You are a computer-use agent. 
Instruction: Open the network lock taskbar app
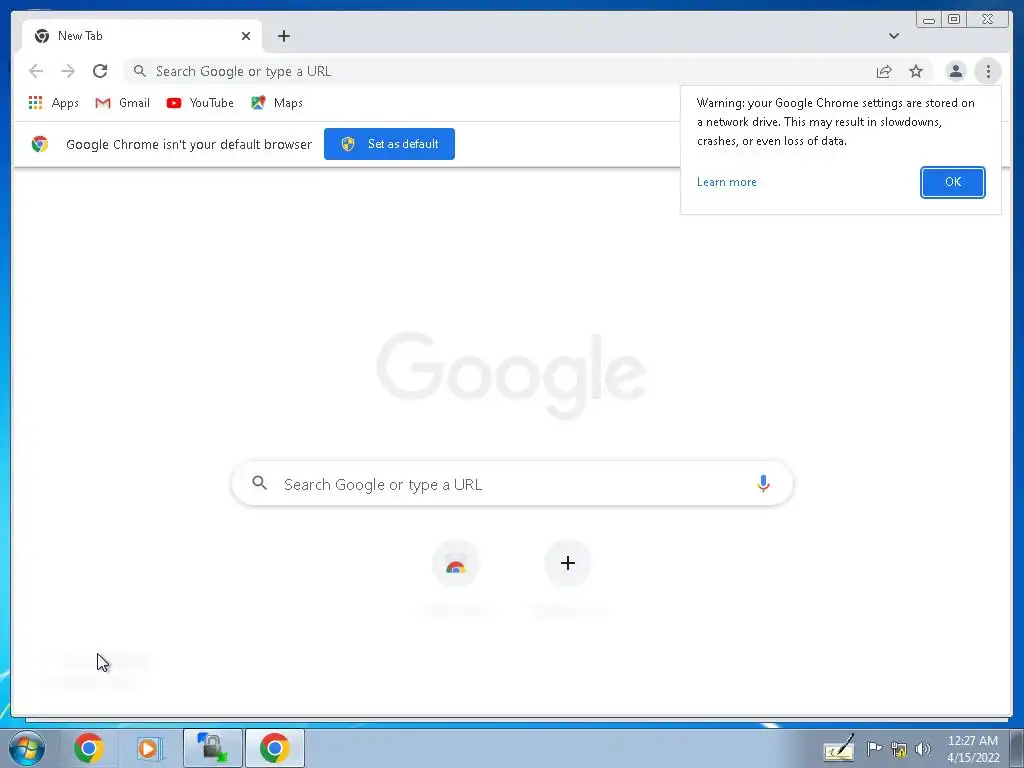point(212,748)
